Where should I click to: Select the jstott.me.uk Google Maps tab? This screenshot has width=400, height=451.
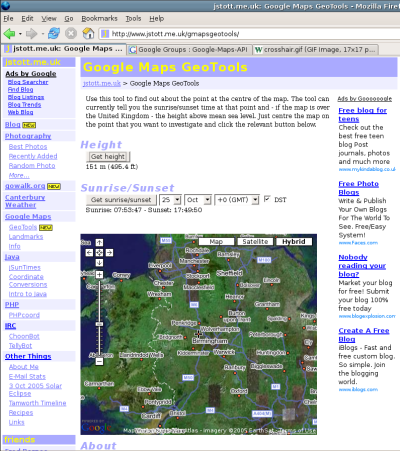[64, 49]
